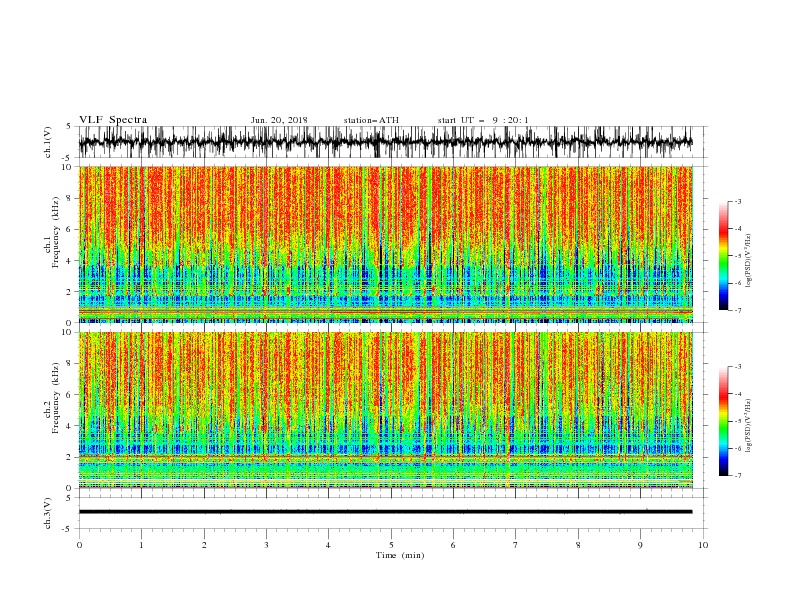Viewport: 792px width, 612px height.
Task: Click the upper 'log(PSD)(V²/Hz)' colorbar label
Action: [749, 261]
